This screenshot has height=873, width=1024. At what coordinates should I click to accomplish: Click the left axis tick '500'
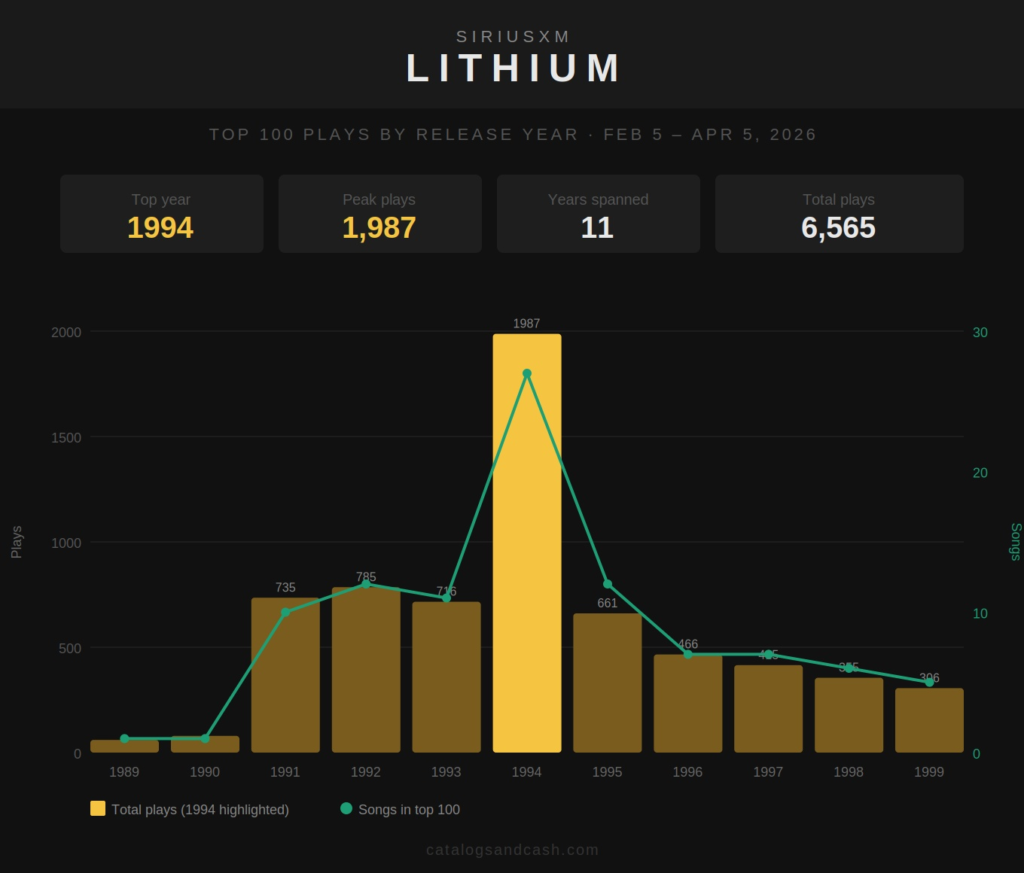(x=70, y=648)
